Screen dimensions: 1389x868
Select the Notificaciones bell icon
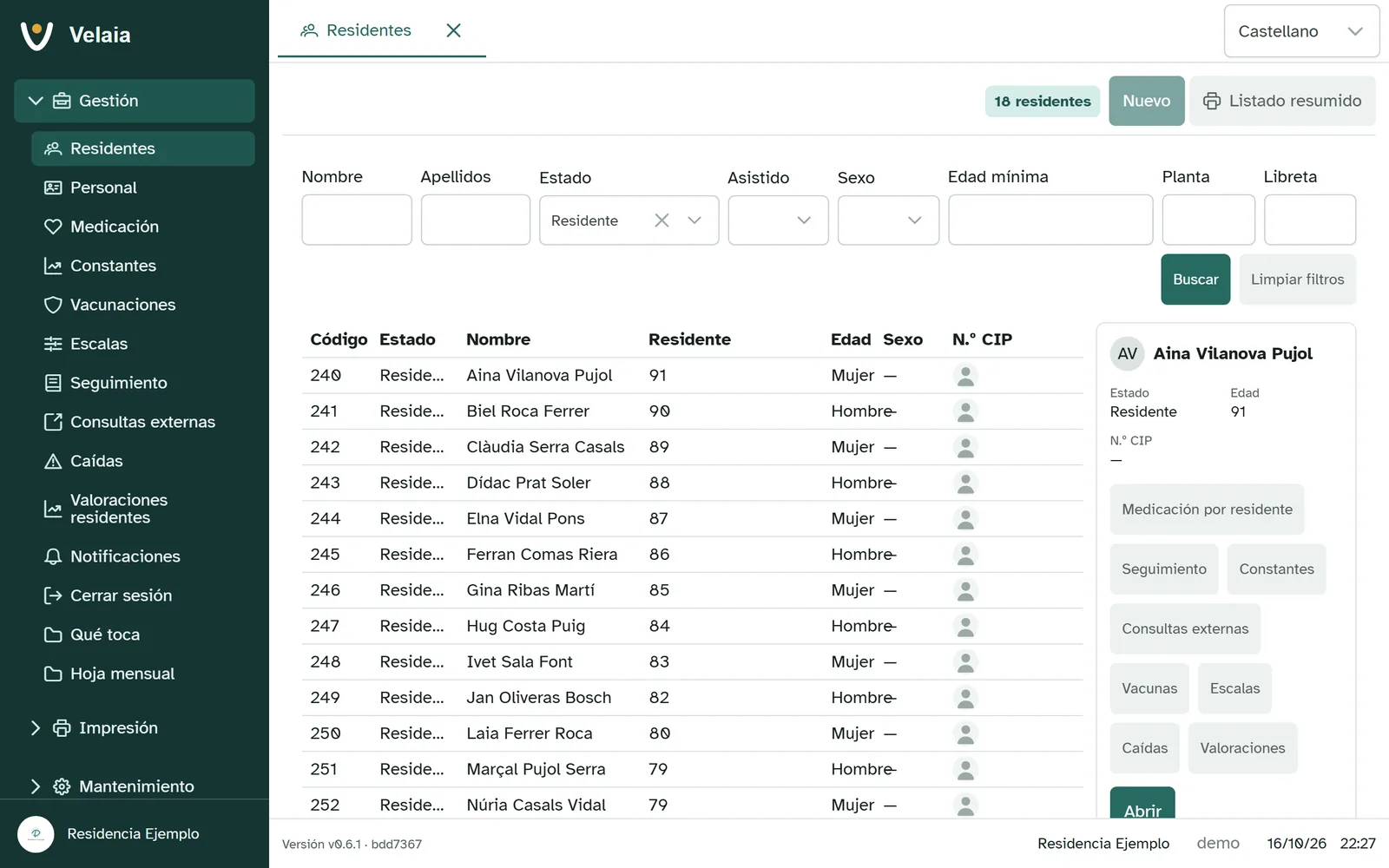53,556
